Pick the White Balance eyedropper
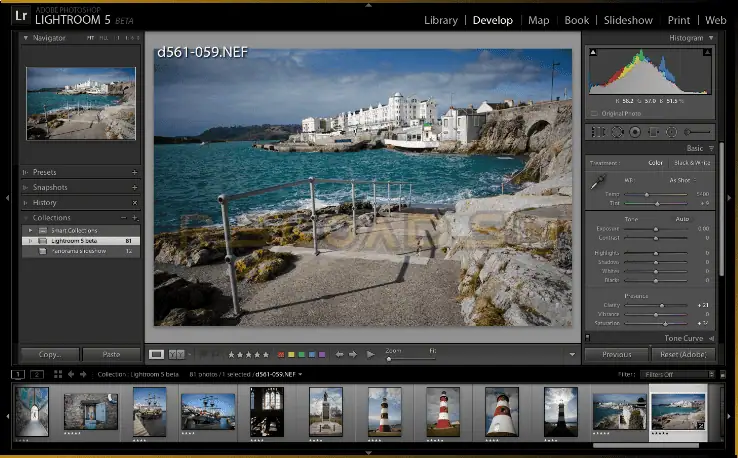The height and width of the screenshot is (458, 738). pos(598,182)
